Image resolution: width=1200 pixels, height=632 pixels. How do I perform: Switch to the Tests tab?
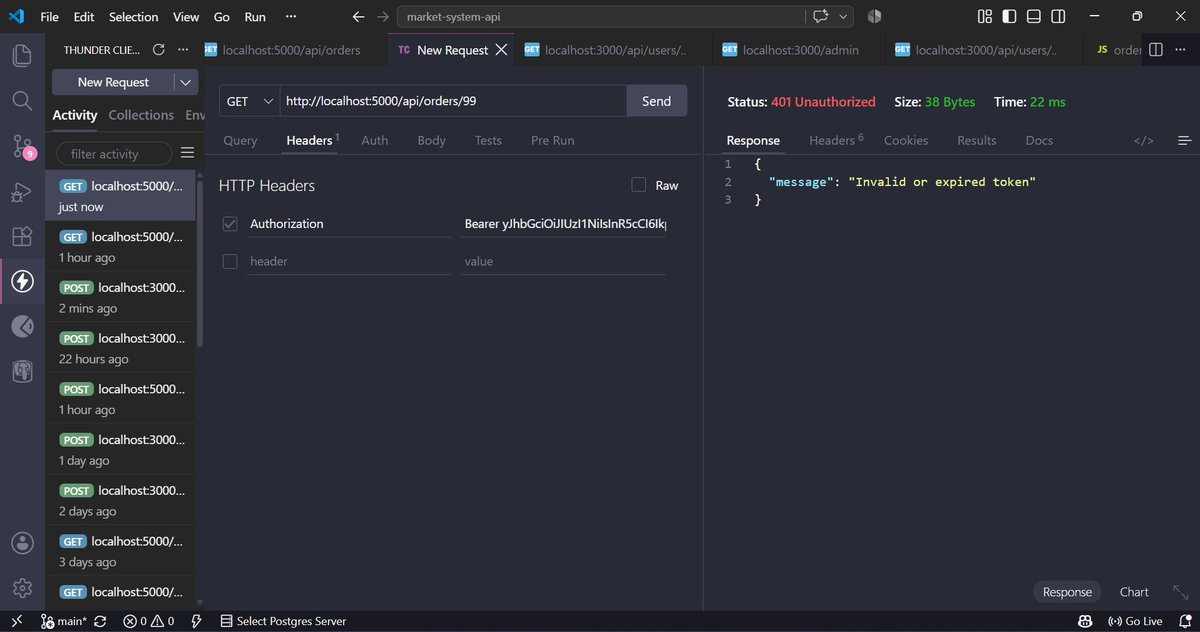[x=488, y=140]
